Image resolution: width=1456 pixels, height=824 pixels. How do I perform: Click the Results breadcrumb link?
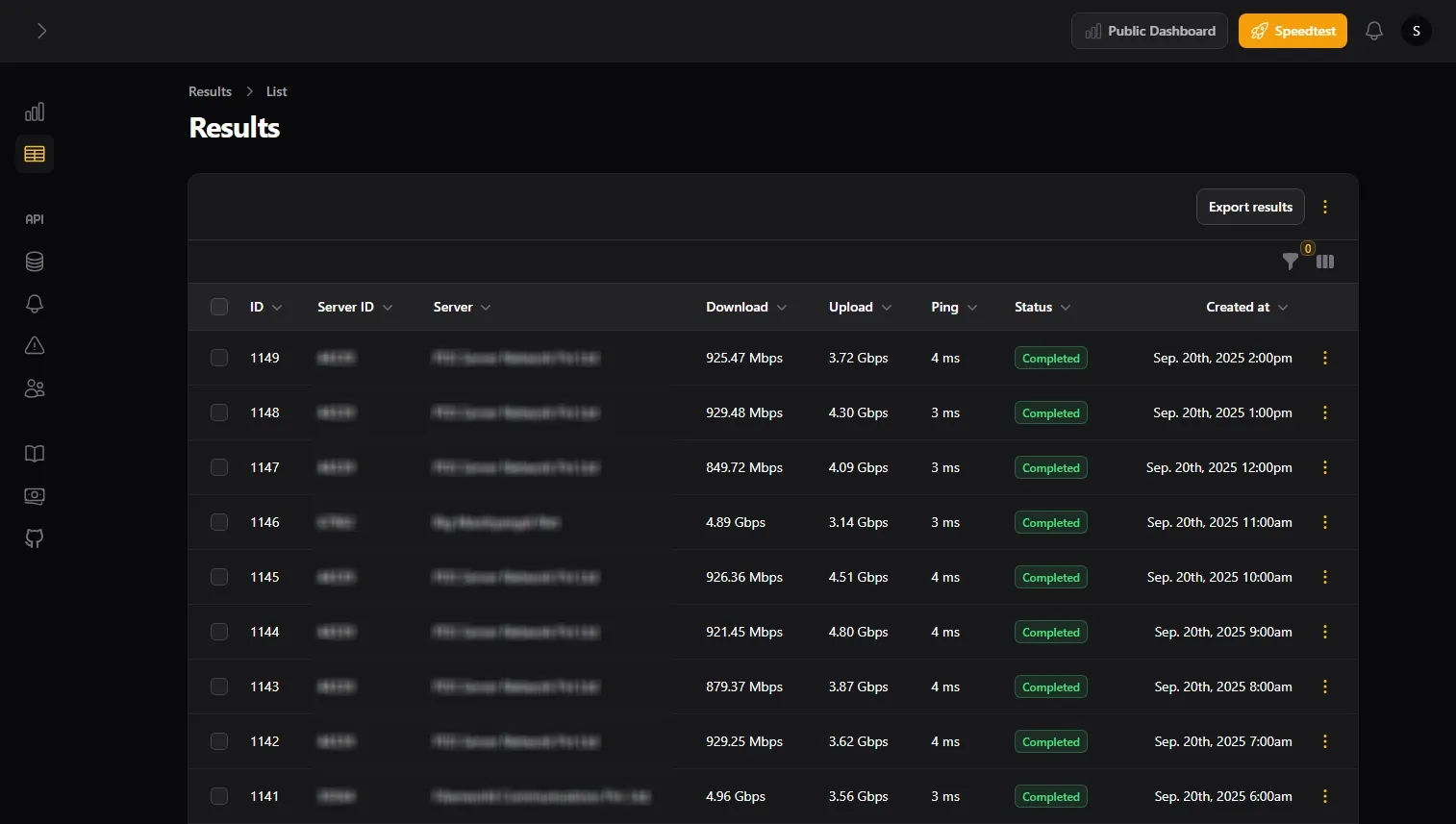[x=210, y=91]
